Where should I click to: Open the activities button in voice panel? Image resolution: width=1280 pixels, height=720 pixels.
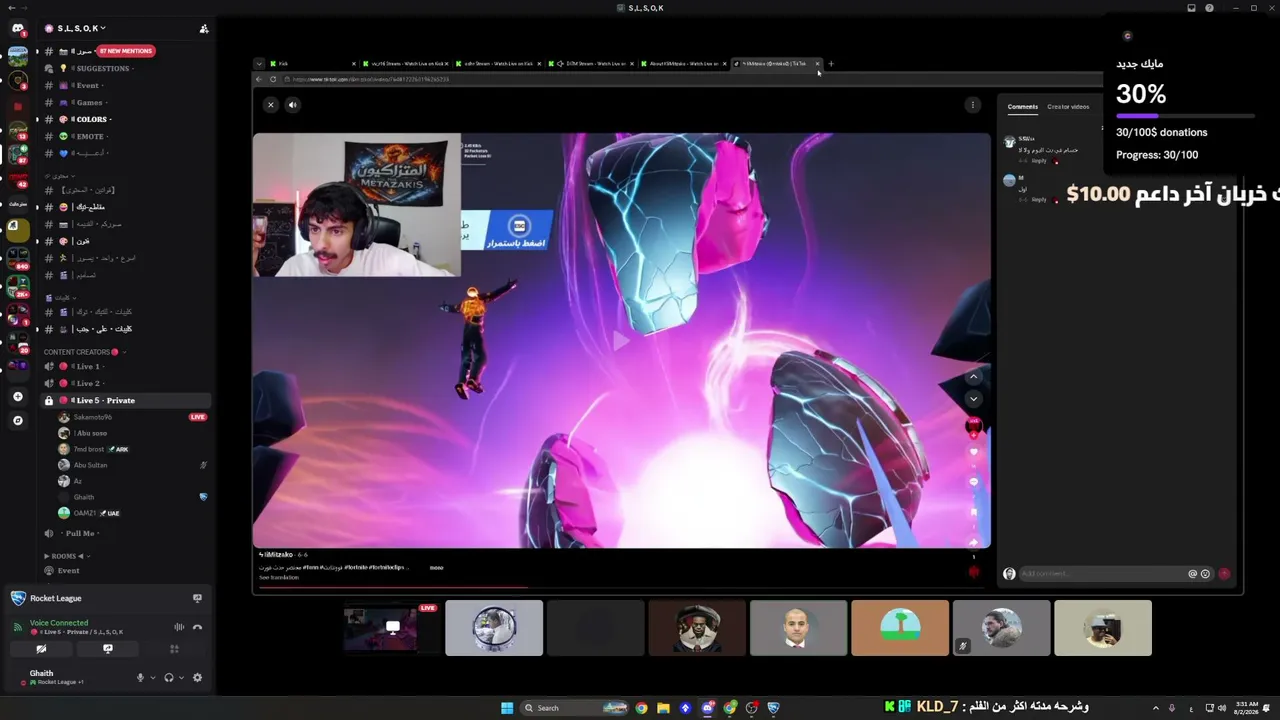click(174, 649)
